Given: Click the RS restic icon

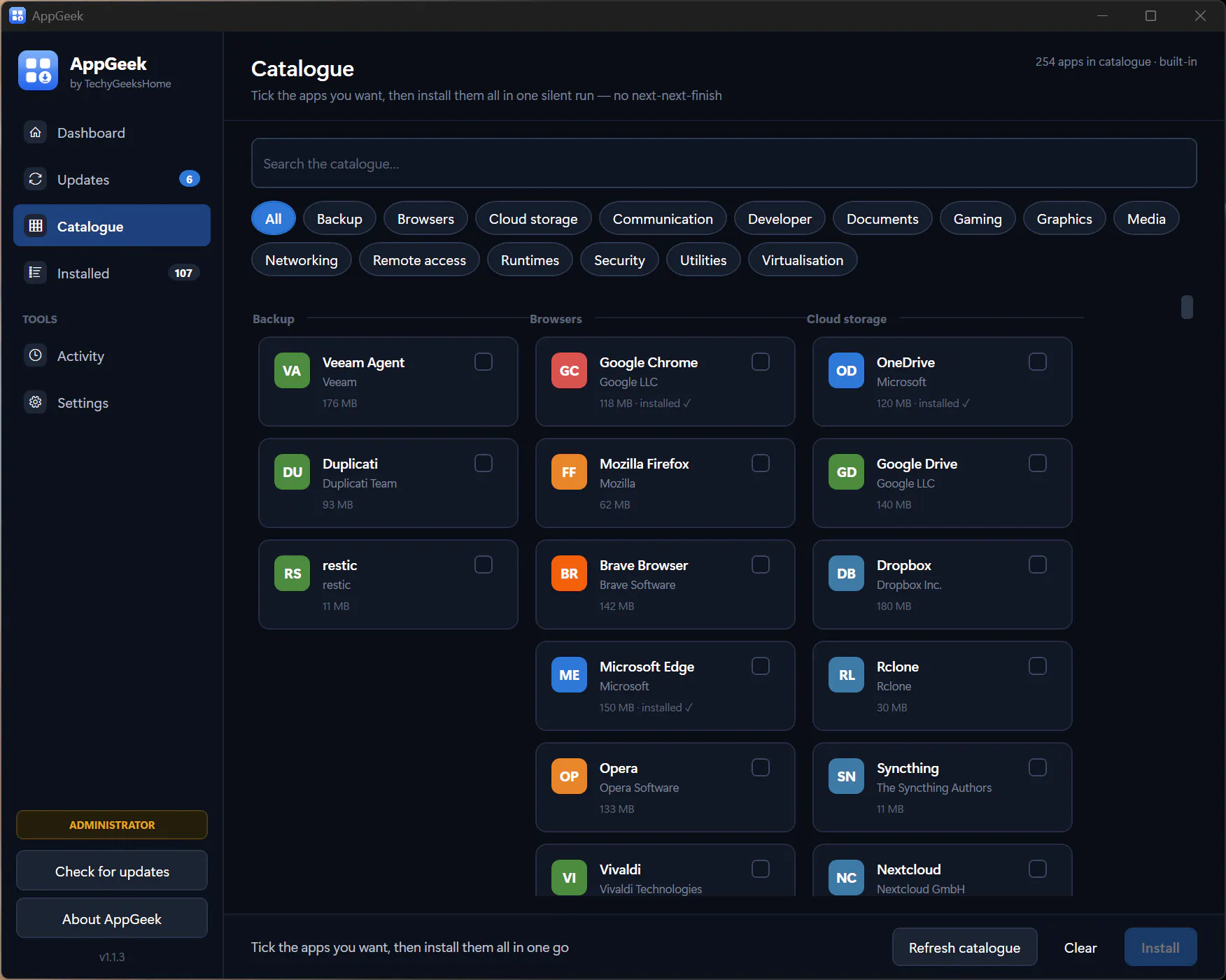Looking at the screenshot, I should pos(292,574).
